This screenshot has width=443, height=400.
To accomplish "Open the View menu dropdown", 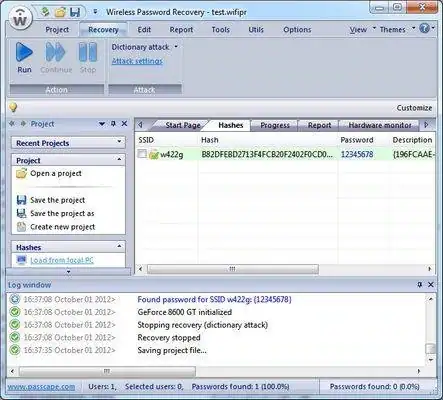I will (362, 30).
